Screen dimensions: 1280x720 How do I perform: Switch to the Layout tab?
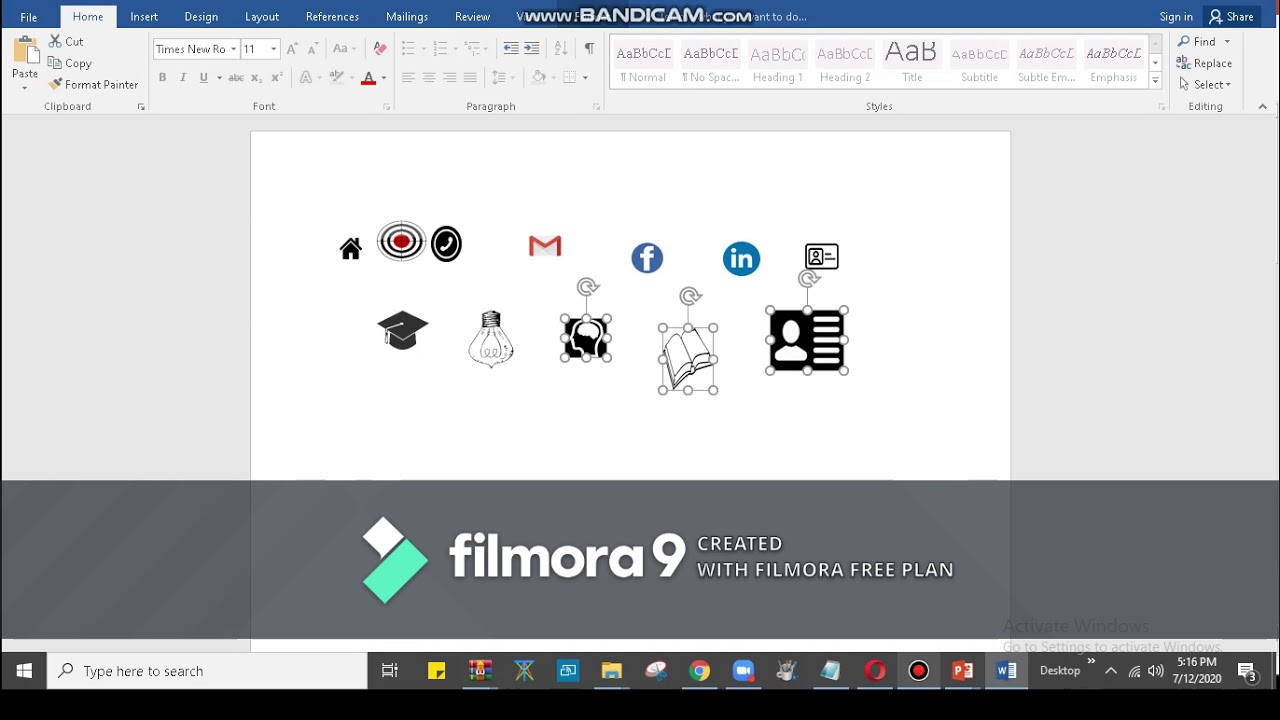pyautogui.click(x=262, y=17)
